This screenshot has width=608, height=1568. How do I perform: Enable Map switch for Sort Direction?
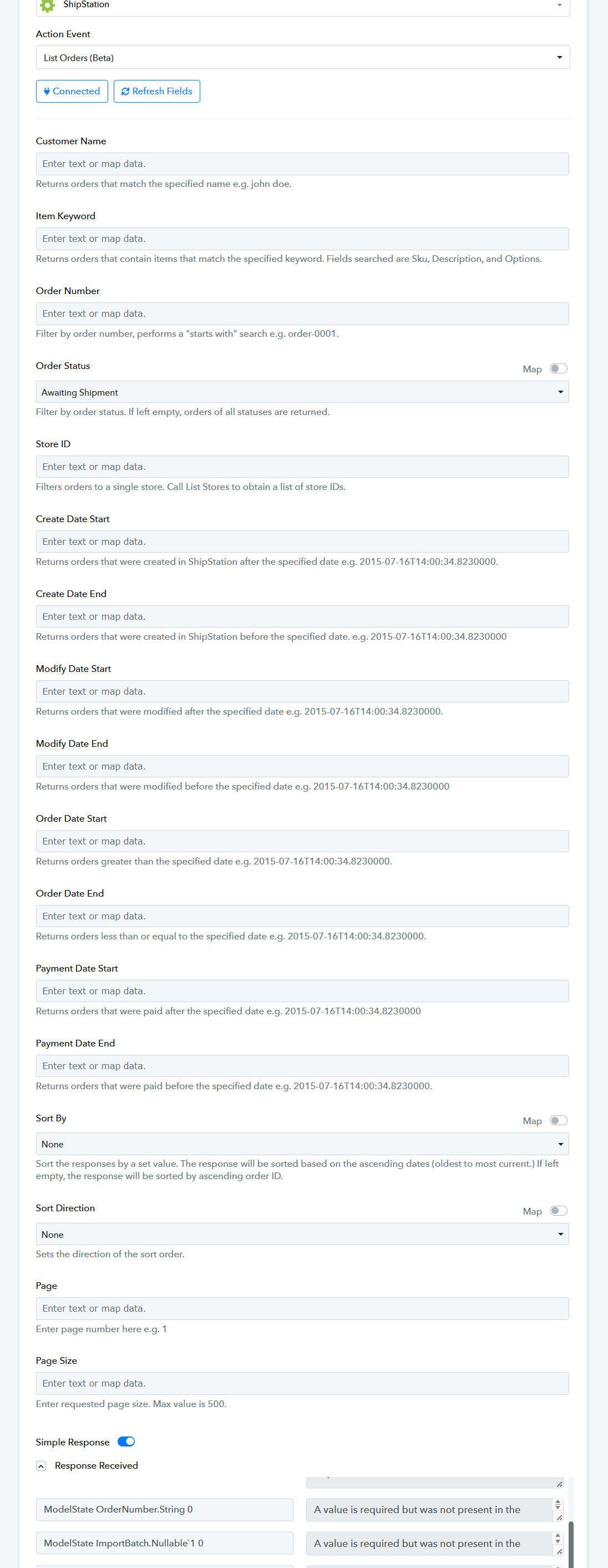(x=558, y=1210)
